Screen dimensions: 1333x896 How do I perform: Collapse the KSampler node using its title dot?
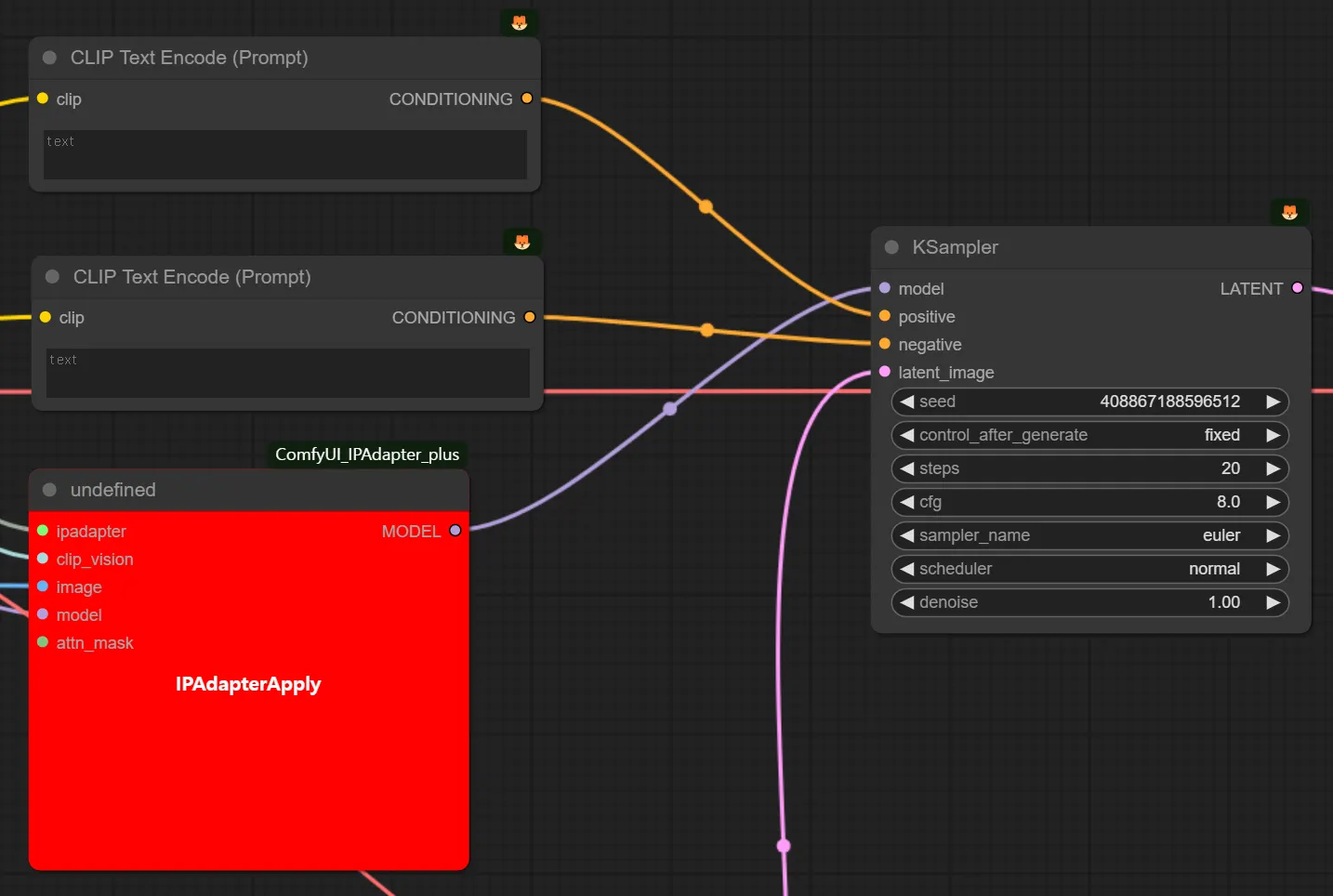pyautogui.click(x=891, y=247)
